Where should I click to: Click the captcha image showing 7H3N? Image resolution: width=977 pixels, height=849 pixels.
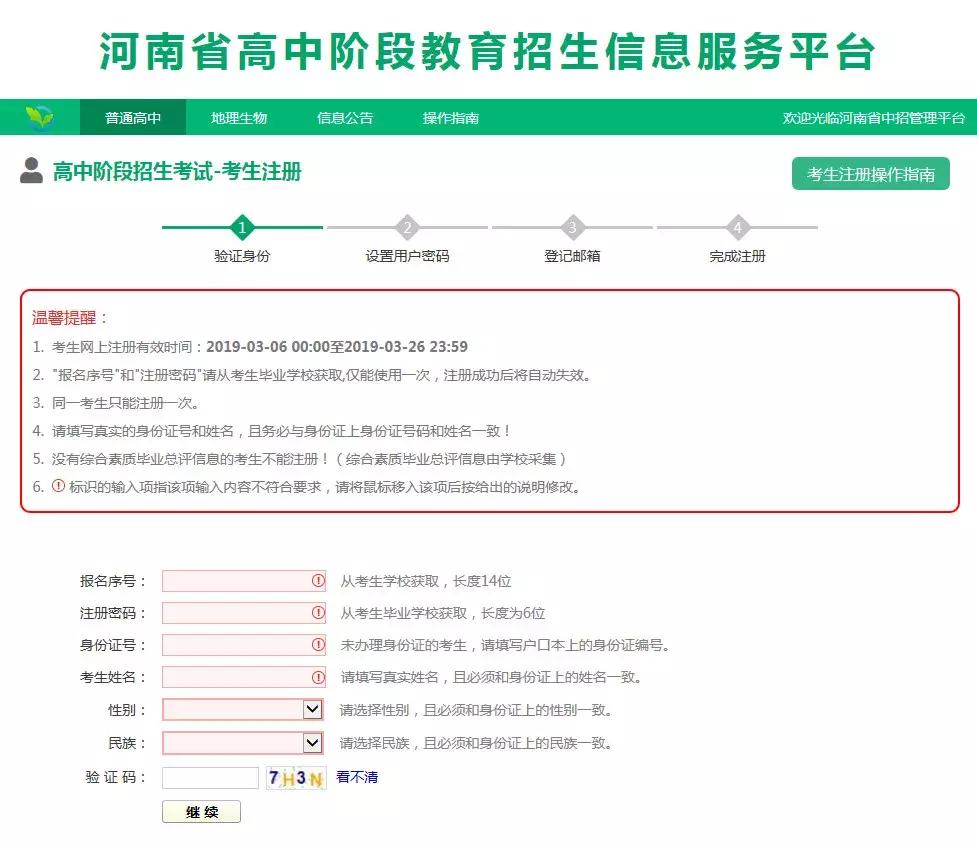click(295, 777)
